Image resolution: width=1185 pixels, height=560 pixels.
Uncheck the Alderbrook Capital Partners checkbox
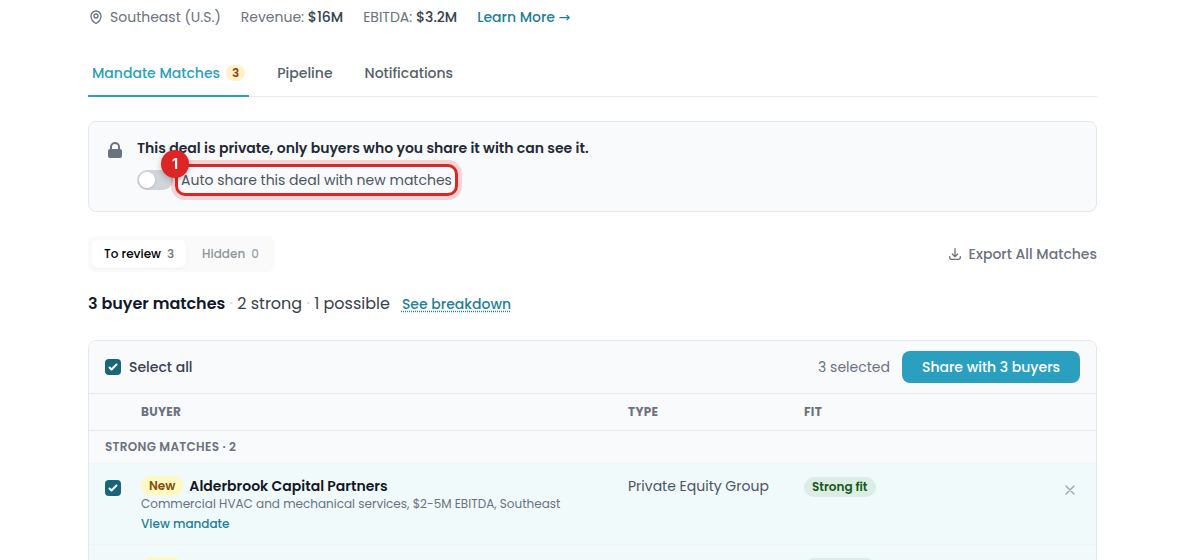pos(113,487)
